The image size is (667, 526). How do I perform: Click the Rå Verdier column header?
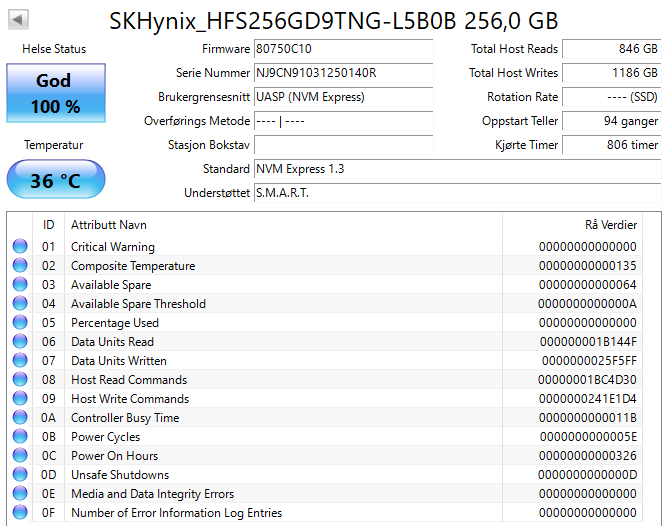610,225
